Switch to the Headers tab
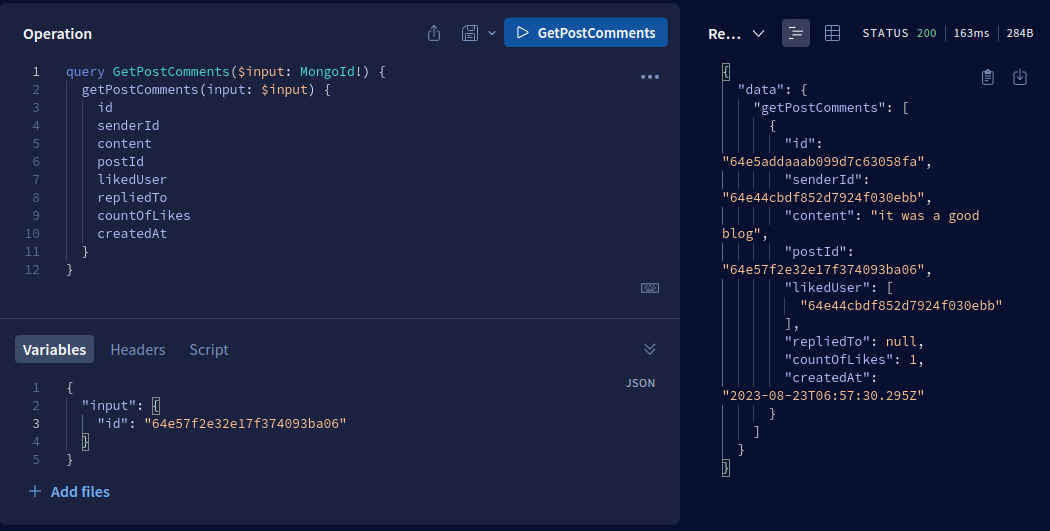This screenshot has width=1050, height=531. pyautogui.click(x=138, y=350)
